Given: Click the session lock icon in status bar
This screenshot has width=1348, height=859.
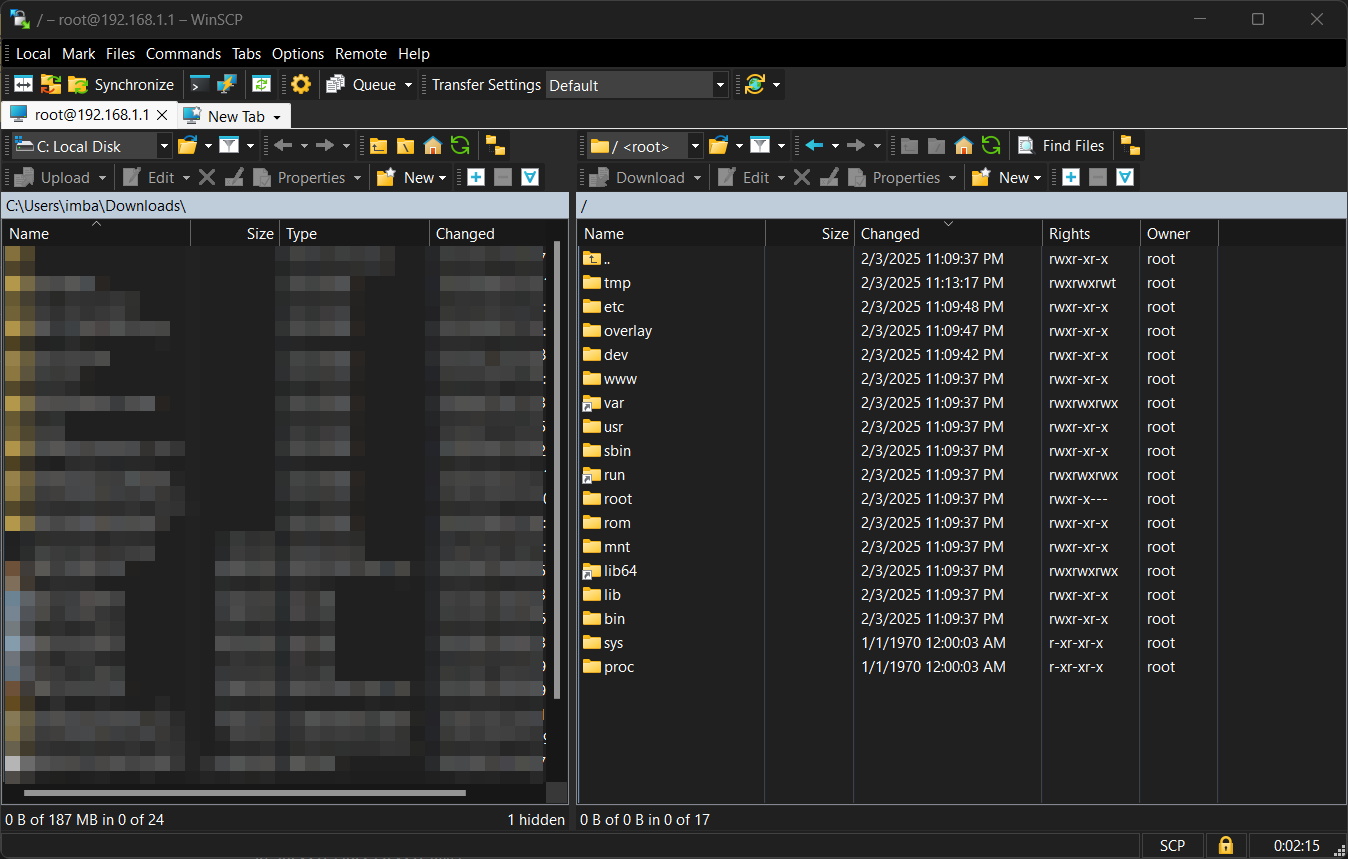Looking at the screenshot, I should [x=1225, y=846].
